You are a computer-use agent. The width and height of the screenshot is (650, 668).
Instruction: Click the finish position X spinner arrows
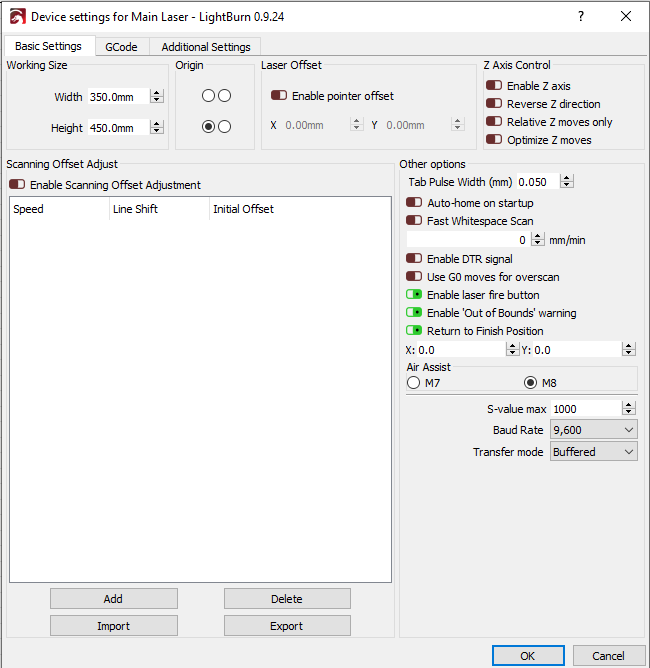(512, 349)
